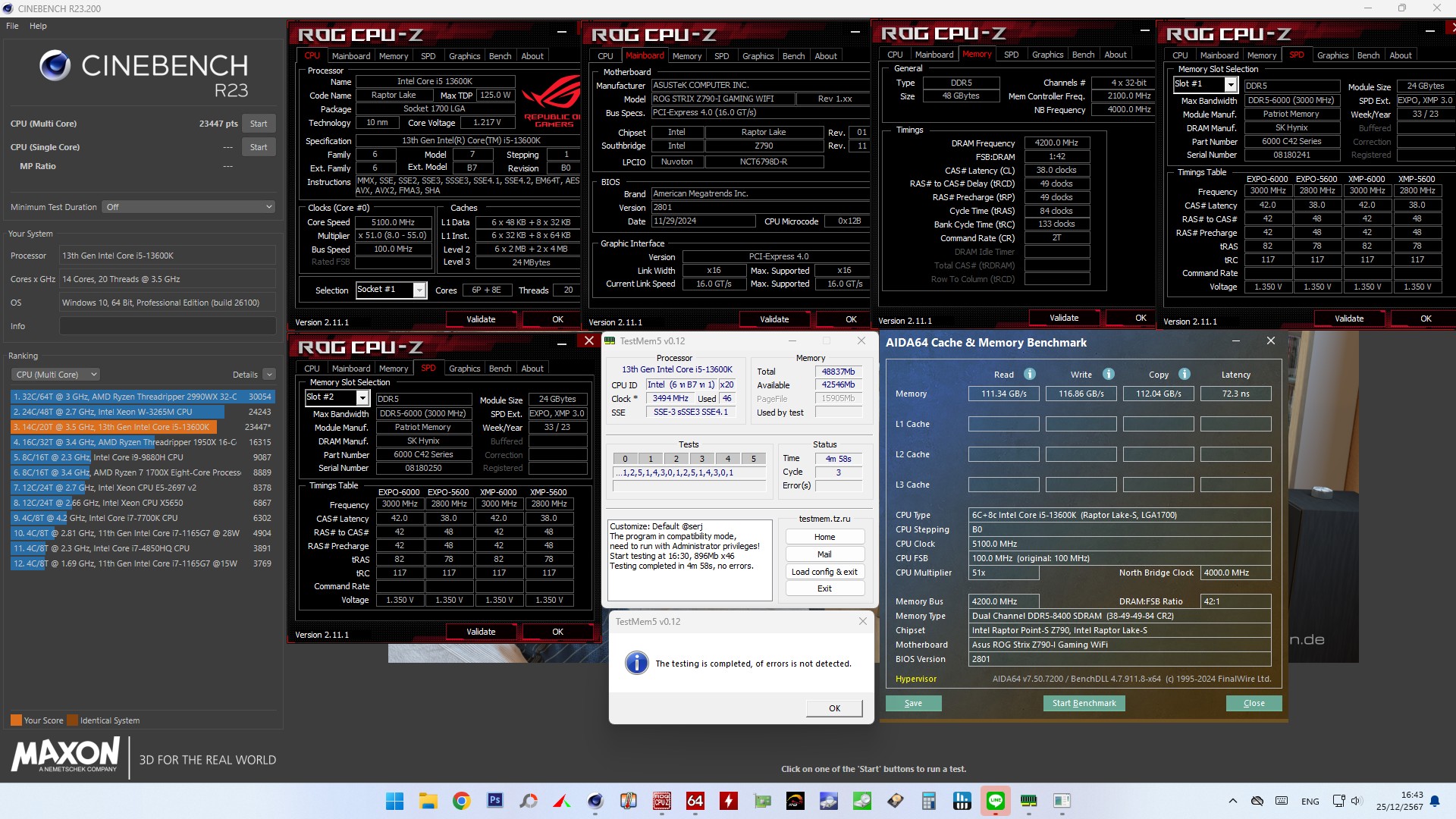Click the Read info icon in AIDA64
The height and width of the screenshot is (819, 1456).
[1030, 374]
